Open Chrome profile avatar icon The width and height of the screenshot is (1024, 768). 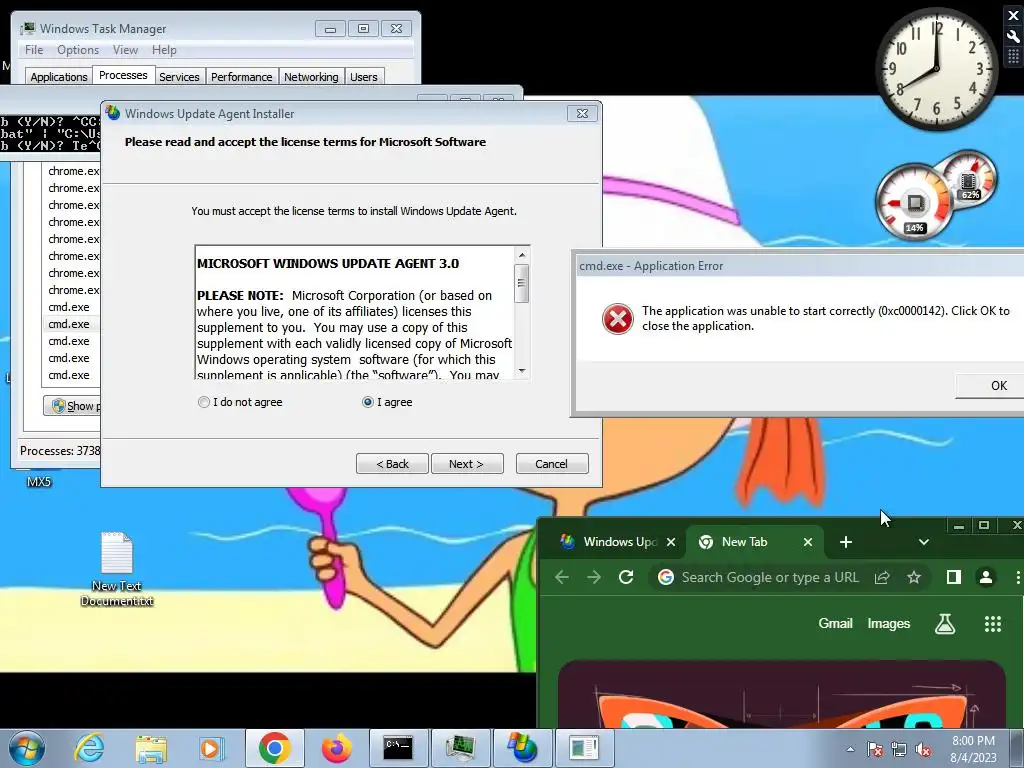[985, 577]
